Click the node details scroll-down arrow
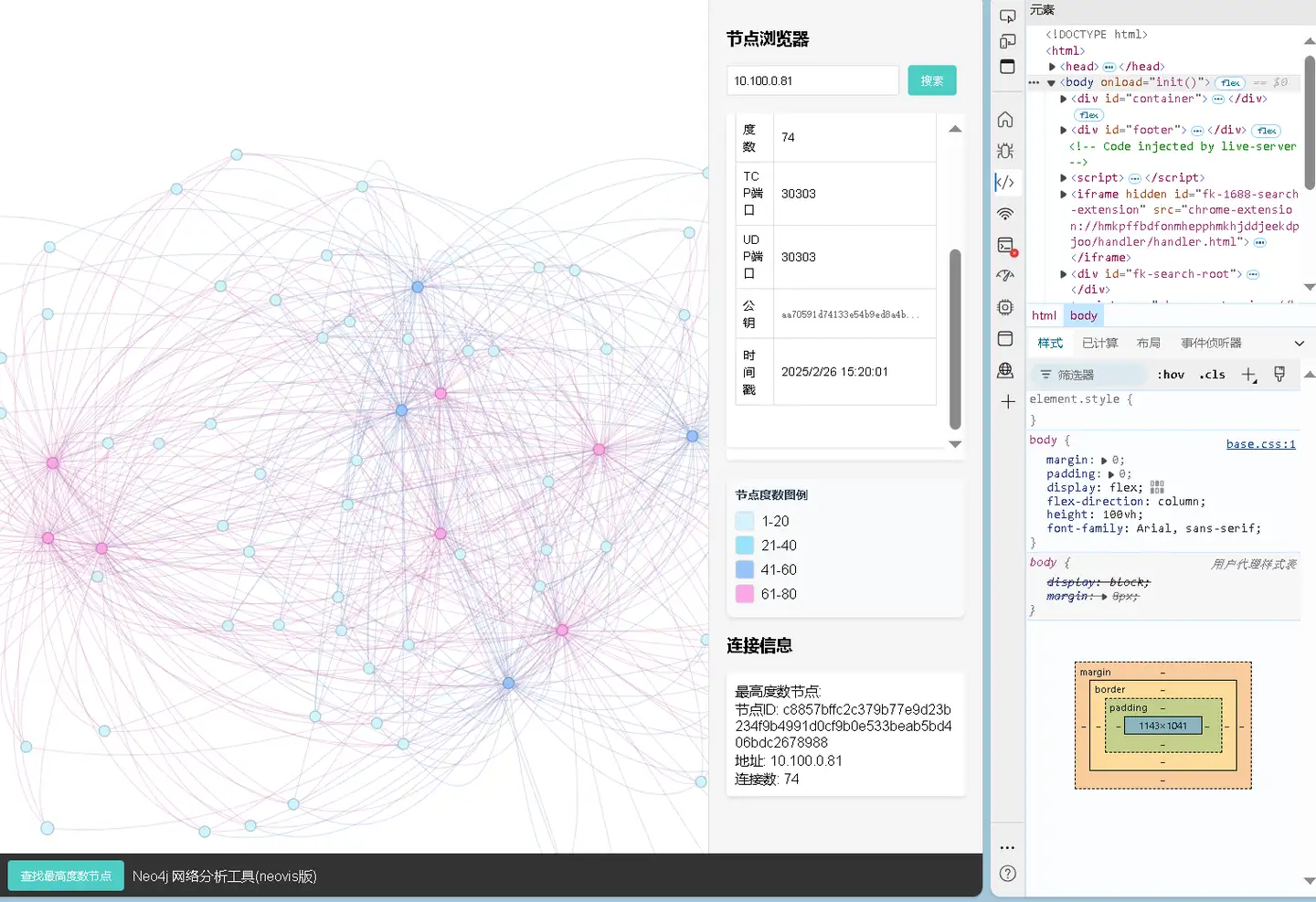1316x902 pixels. pyautogui.click(x=955, y=444)
